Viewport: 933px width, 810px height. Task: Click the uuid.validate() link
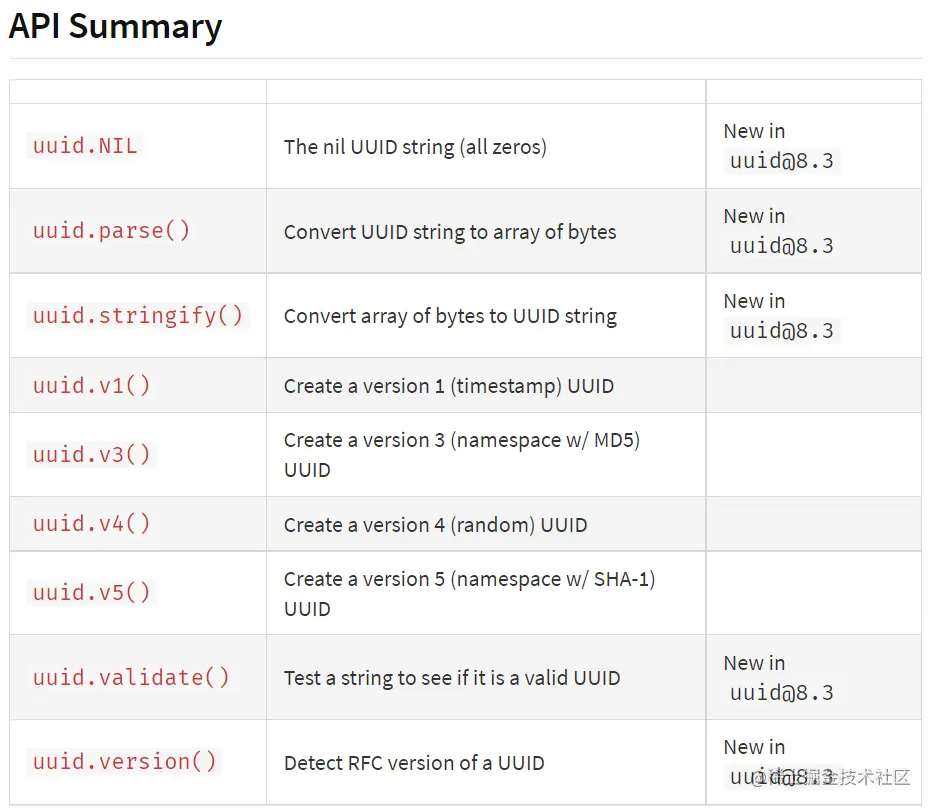point(131,677)
